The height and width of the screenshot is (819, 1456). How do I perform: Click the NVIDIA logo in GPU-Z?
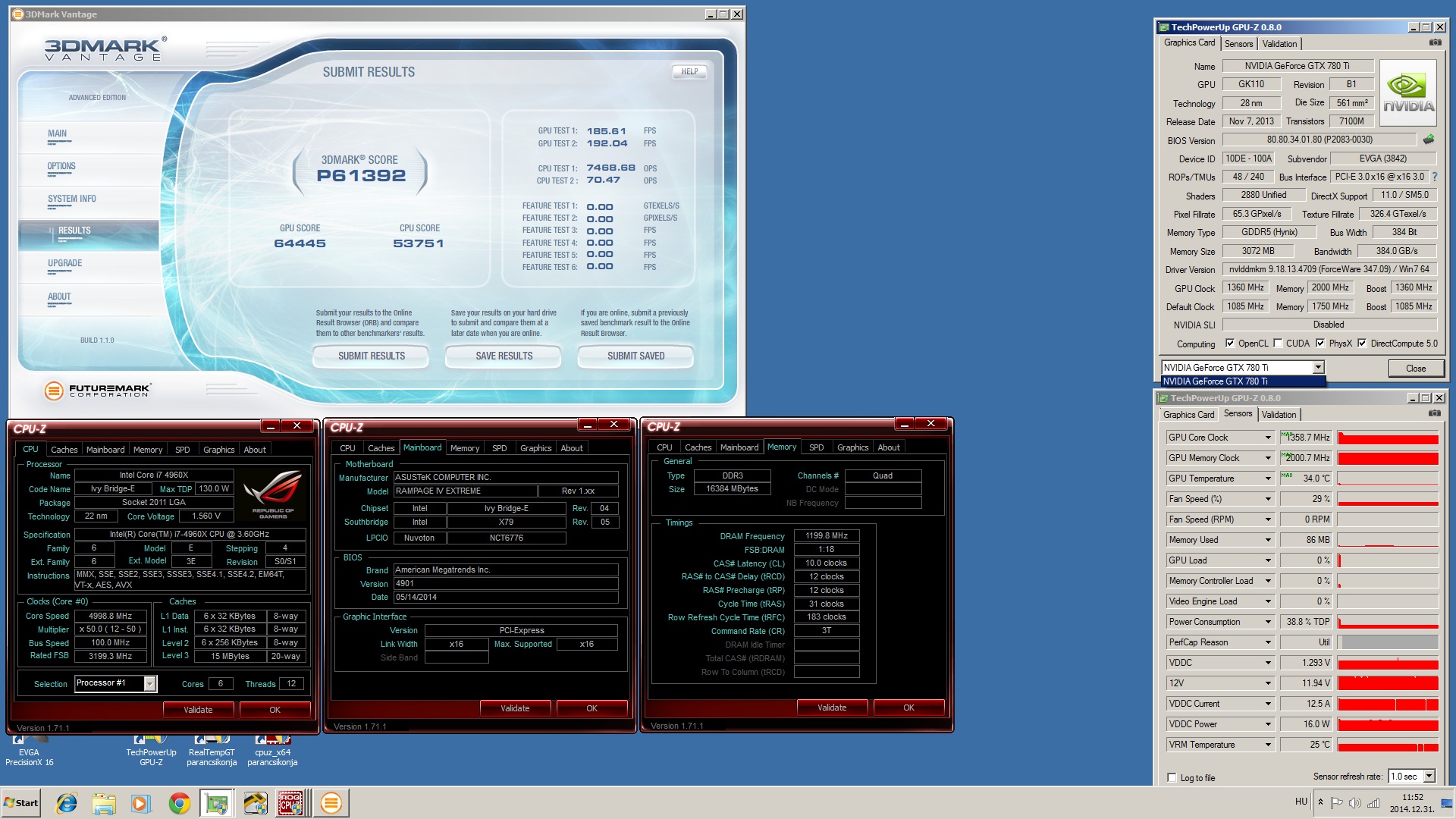pyautogui.click(x=1408, y=94)
